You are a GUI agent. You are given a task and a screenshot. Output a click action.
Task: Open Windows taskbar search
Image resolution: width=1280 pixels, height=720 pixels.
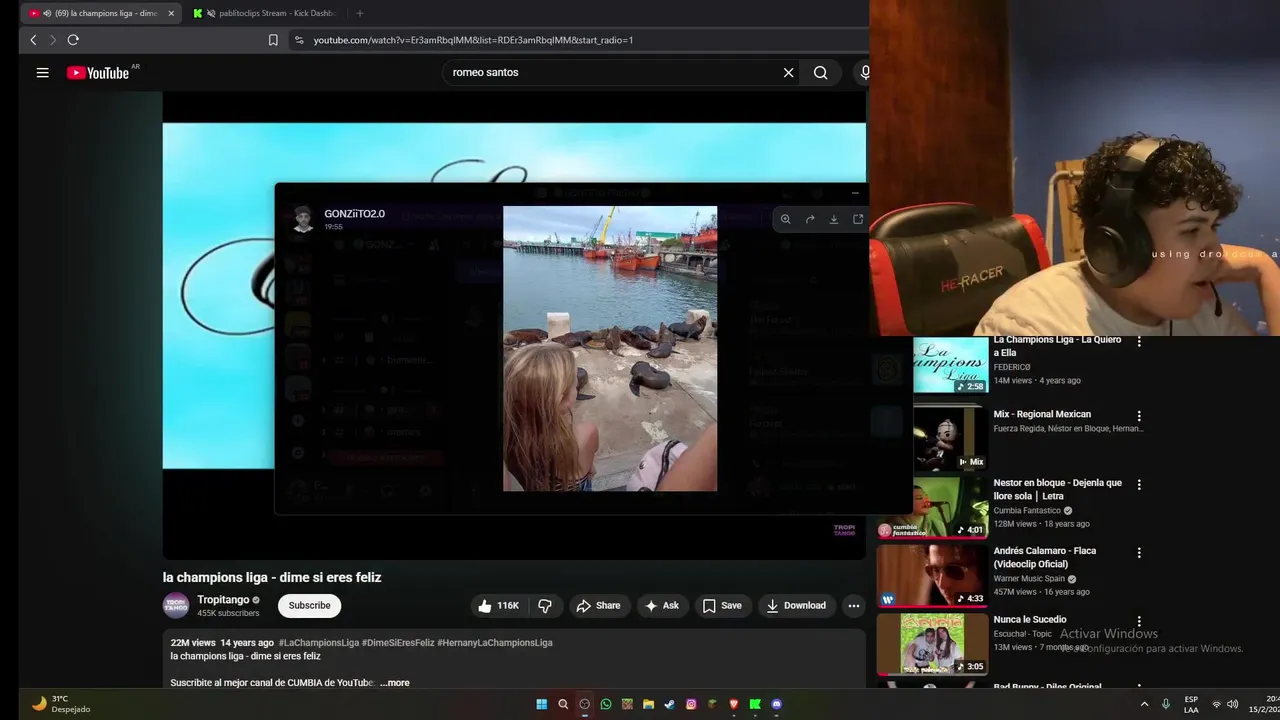[563, 704]
